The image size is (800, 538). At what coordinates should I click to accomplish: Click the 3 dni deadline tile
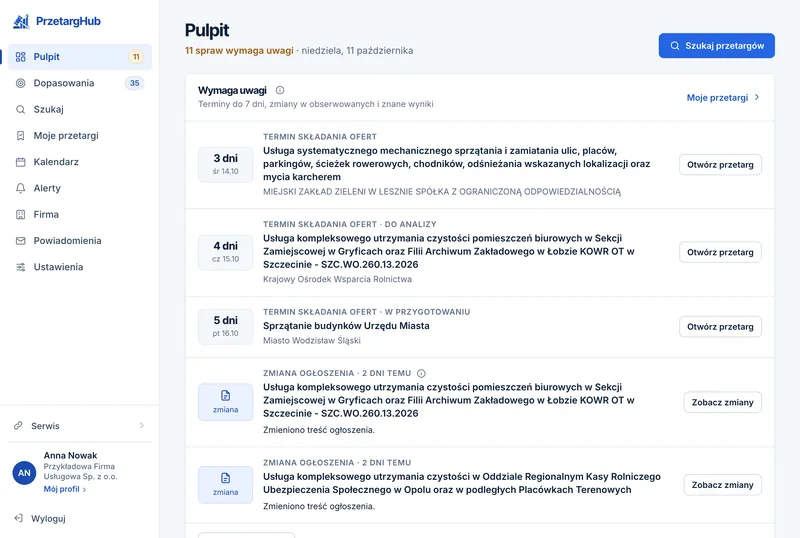(226, 164)
